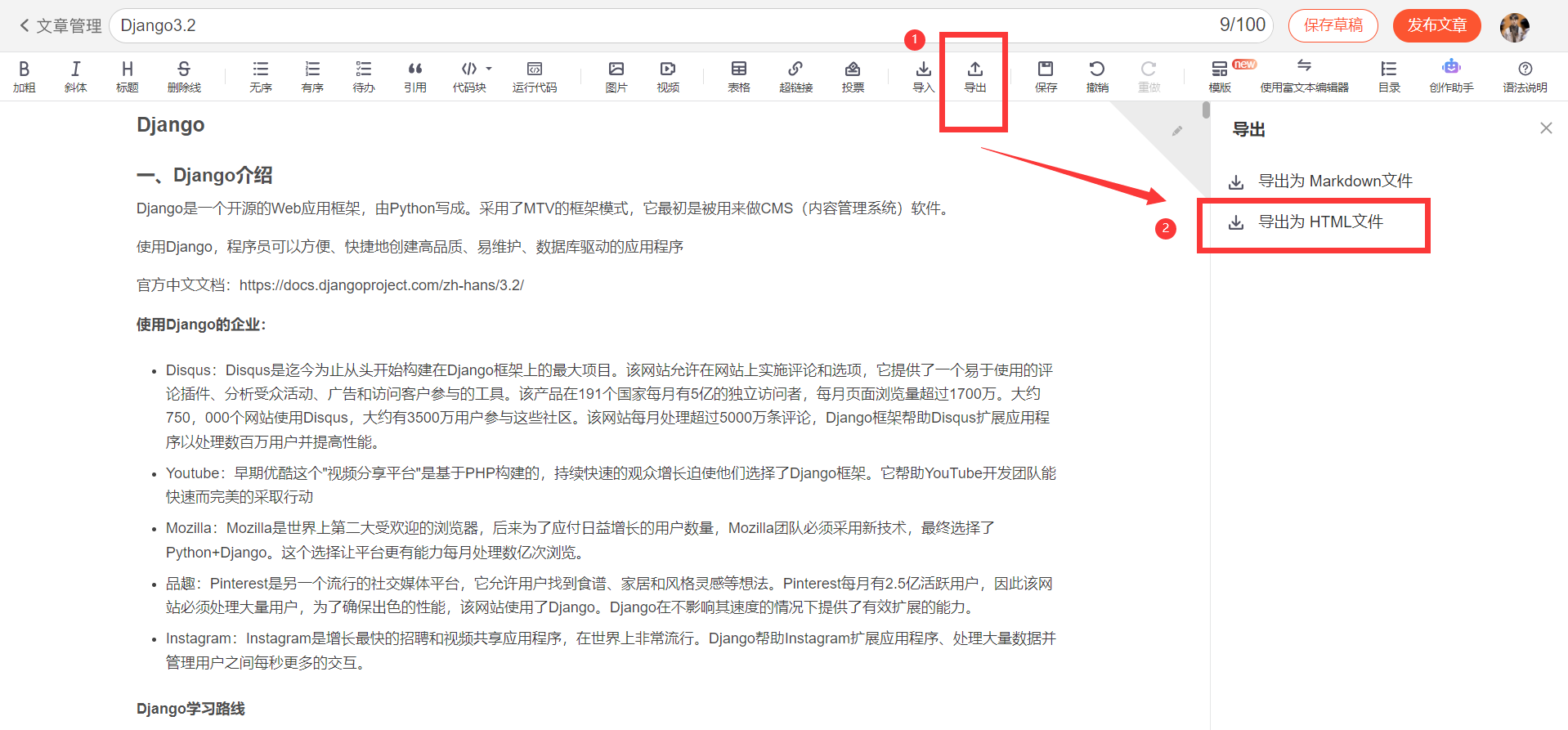The width and height of the screenshot is (1568, 730).
Task: Insert a hyperlink with 超链接 icon
Action: click(795, 76)
